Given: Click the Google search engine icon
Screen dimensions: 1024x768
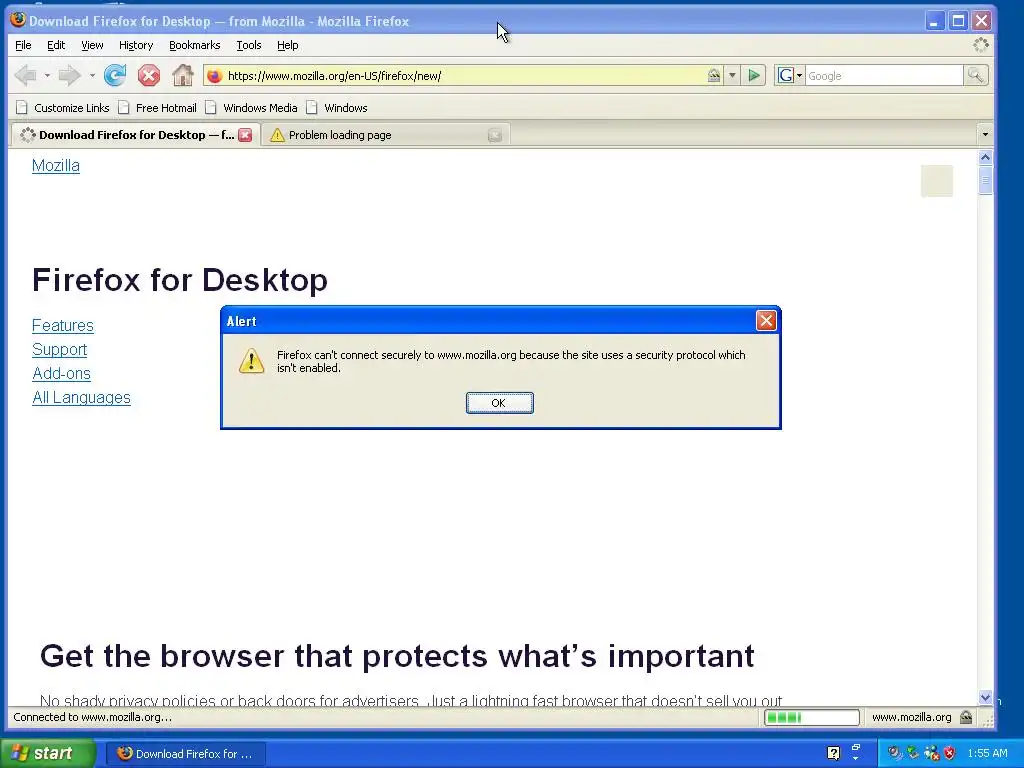Looking at the screenshot, I should click(x=785, y=76).
